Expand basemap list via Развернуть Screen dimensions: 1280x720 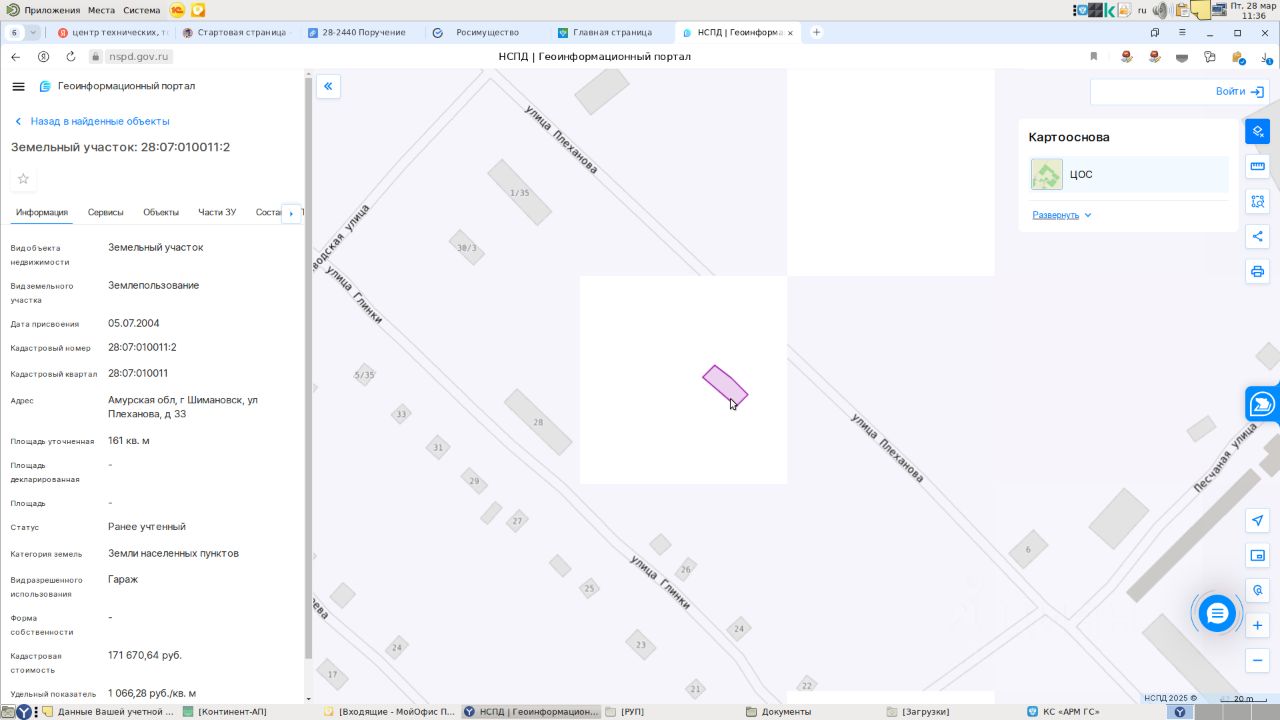(1062, 215)
